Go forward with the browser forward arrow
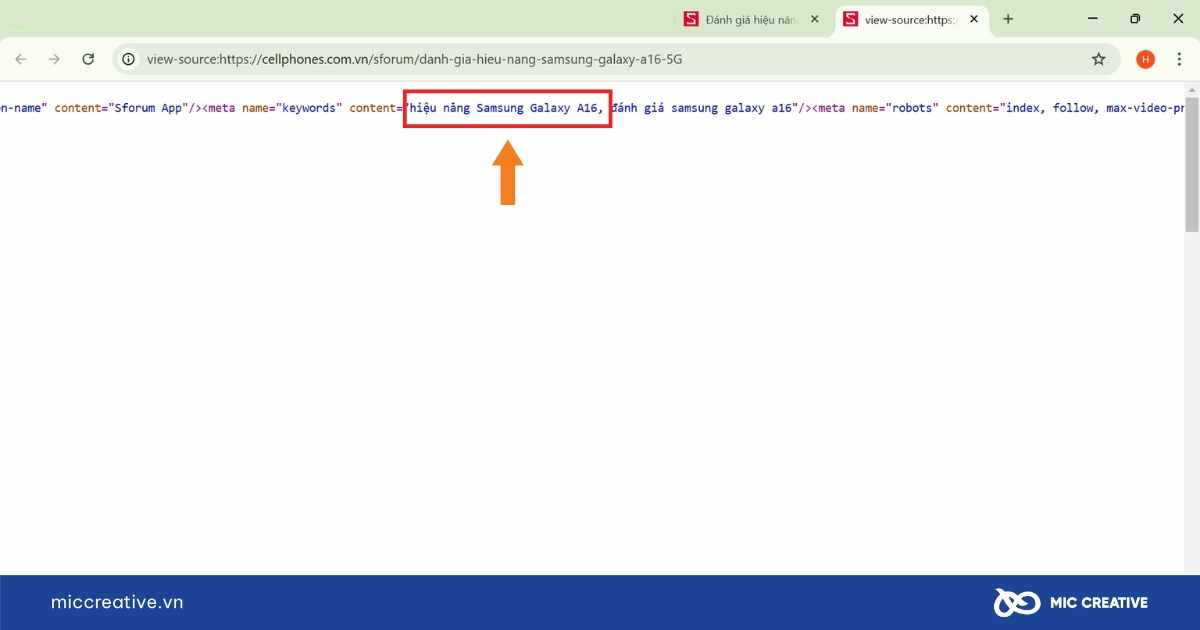The image size is (1200, 630). coord(54,59)
